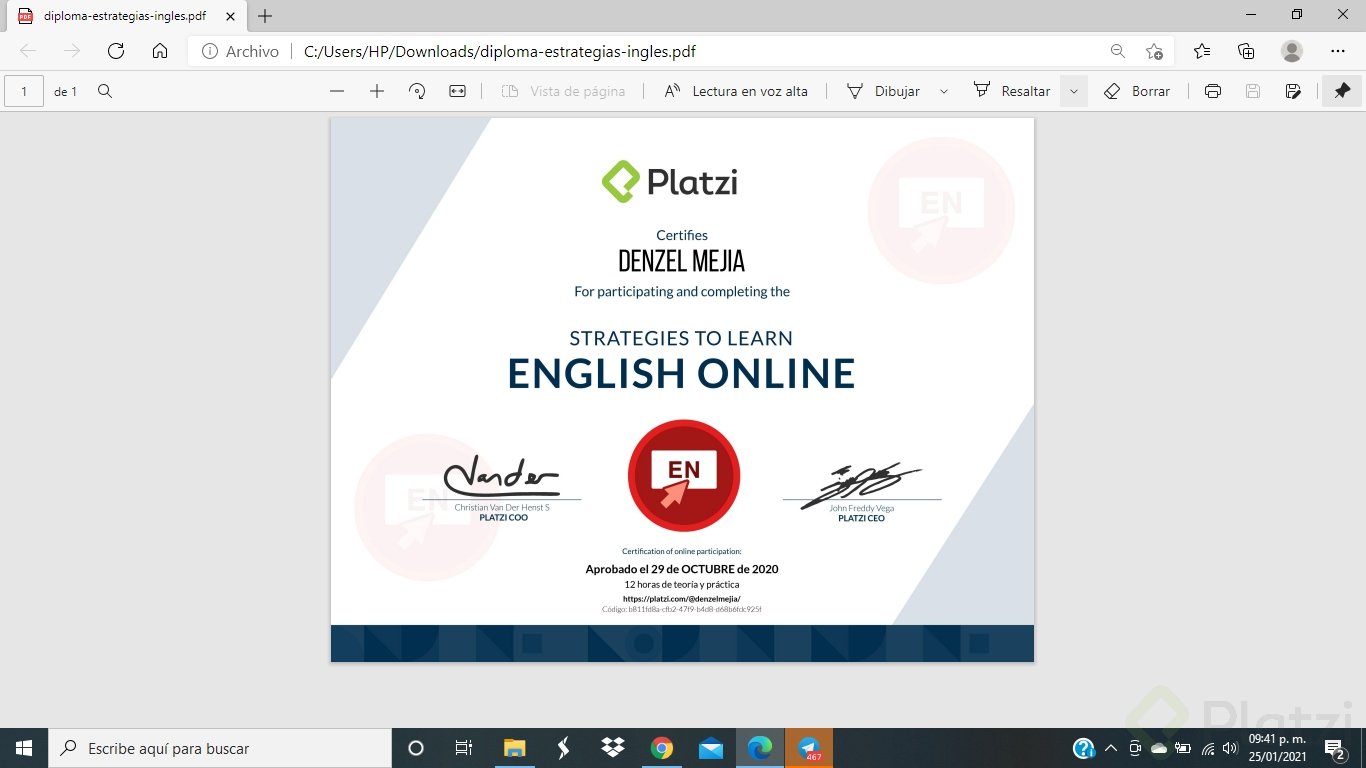1366x768 pixels.
Task: Open zoom magnifier in address bar
Action: [x=1118, y=51]
